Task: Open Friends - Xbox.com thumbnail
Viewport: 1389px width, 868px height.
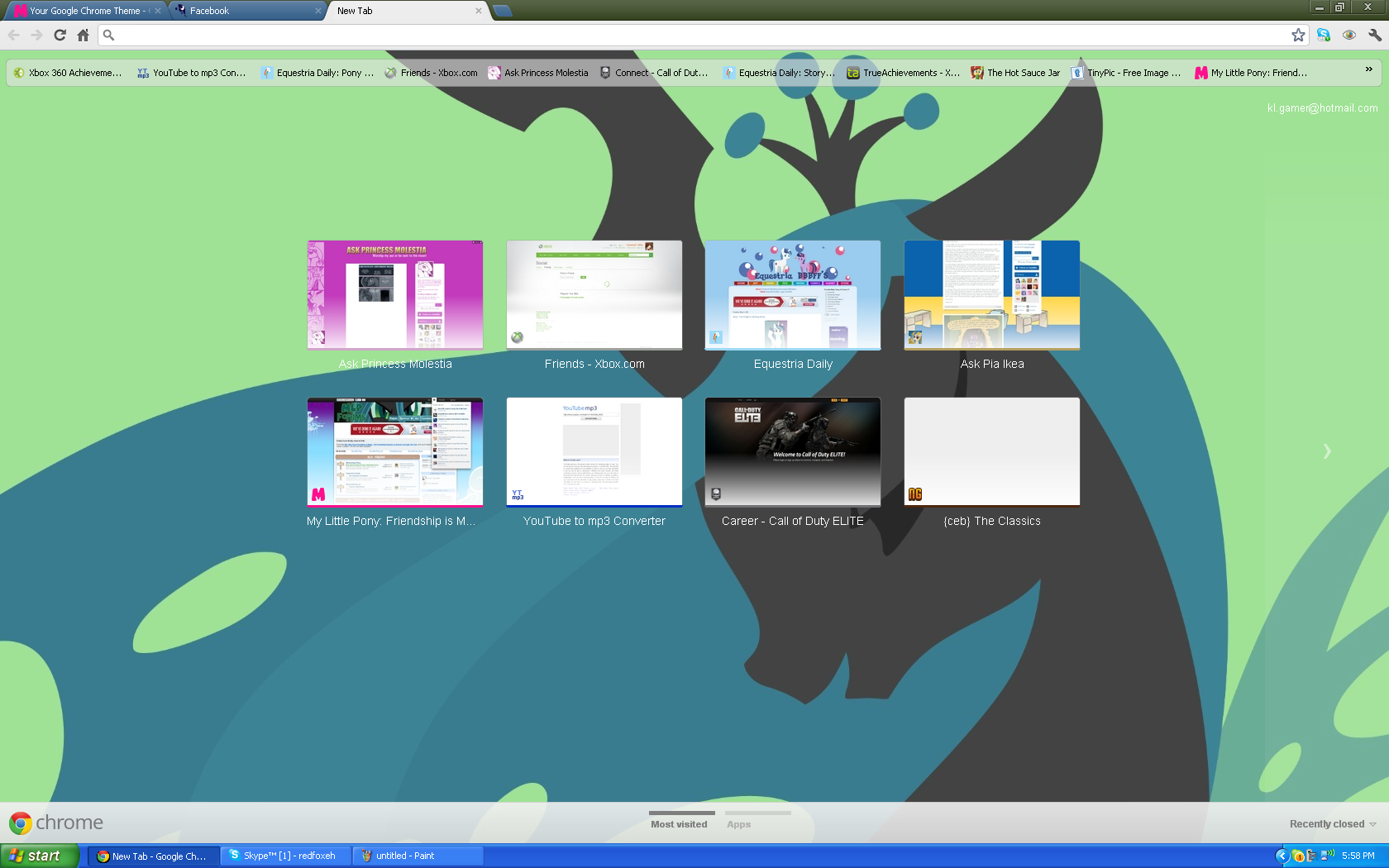Action: pos(594,295)
